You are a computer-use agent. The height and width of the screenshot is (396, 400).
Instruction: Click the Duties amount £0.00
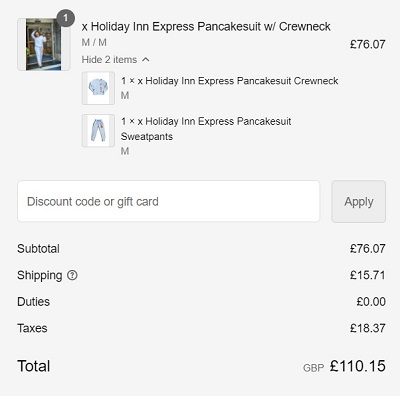click(371, 302)
